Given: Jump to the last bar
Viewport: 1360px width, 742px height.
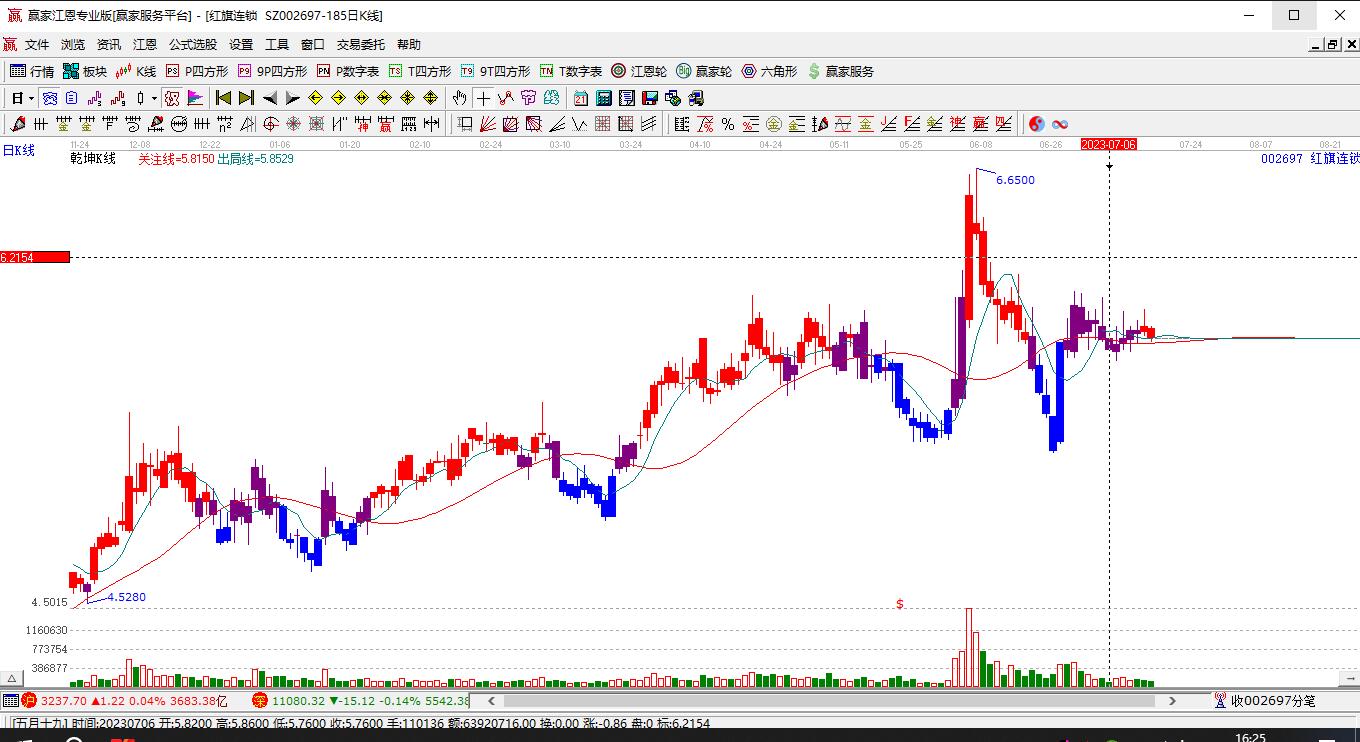Looking at the screenshot, I should pos(246,98).
